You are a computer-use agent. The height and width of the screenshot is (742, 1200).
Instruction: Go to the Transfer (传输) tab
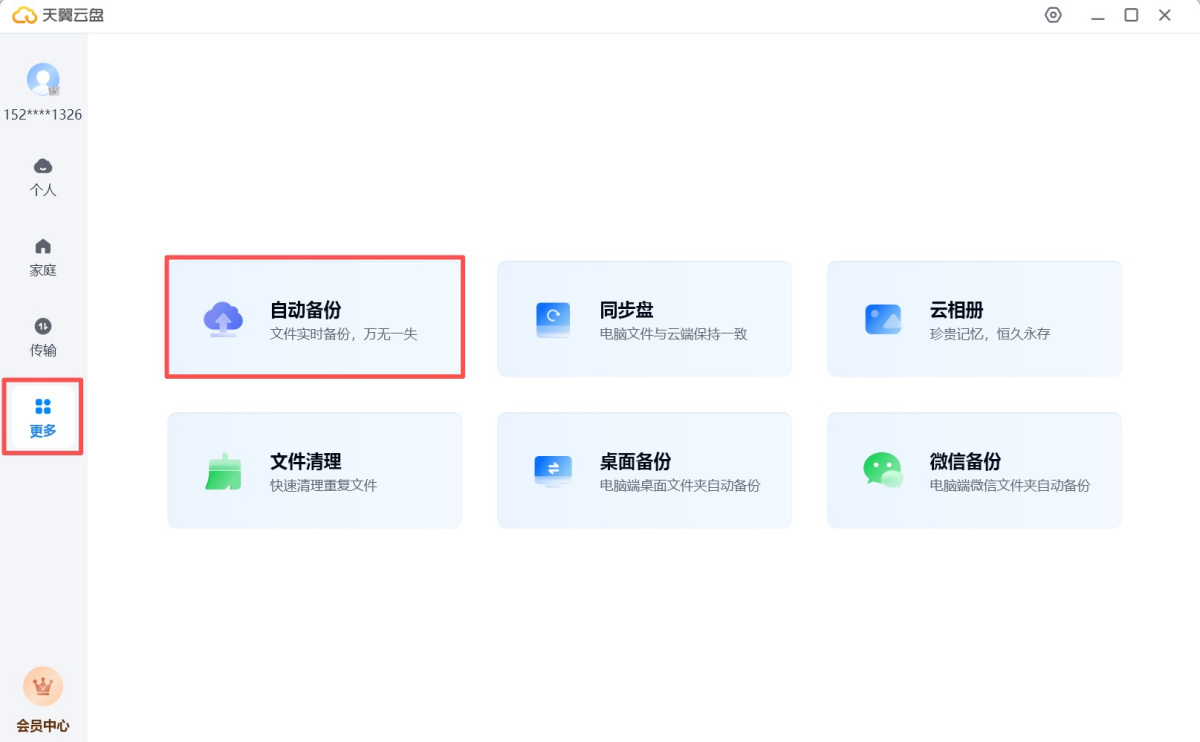point(43,336)
